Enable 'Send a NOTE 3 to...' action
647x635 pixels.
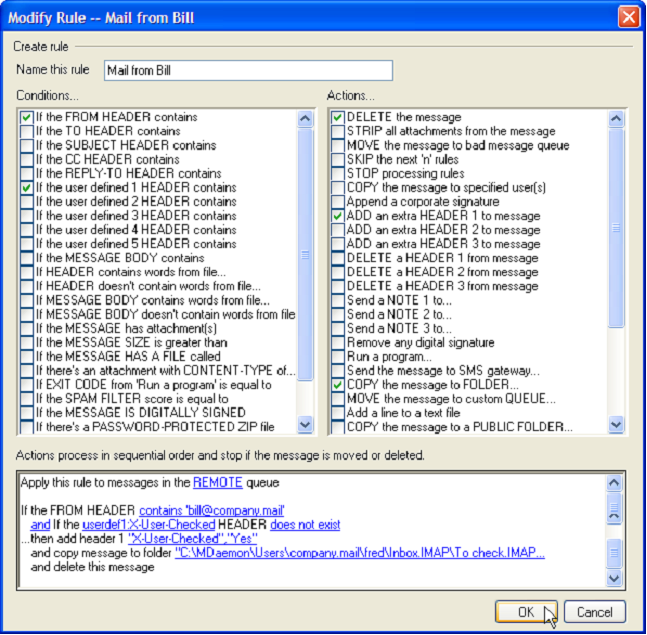pyautogui.click(x=338, y=328)
